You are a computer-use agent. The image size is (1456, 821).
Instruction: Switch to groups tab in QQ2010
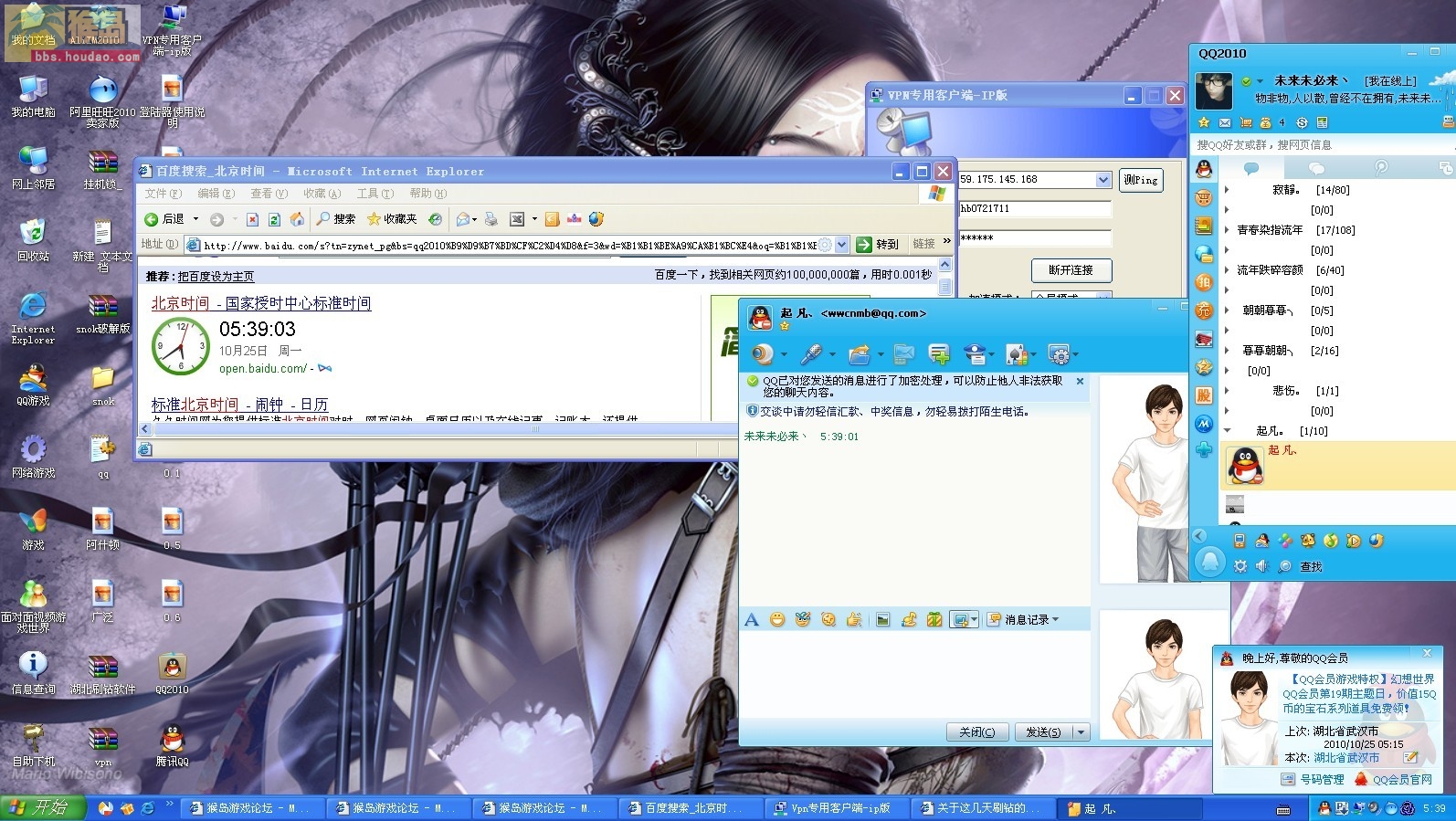pyautogui.click(x=1316, y=168)
